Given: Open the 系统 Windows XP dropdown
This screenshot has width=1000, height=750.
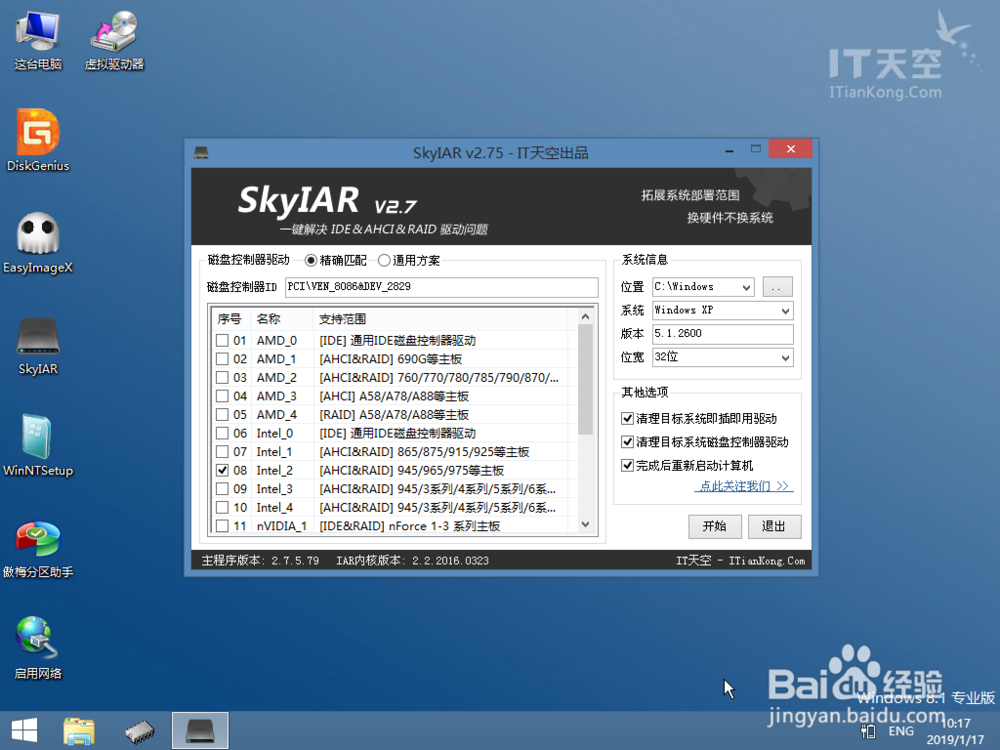Looking at the screenshot, I should (x=723, y=311).
